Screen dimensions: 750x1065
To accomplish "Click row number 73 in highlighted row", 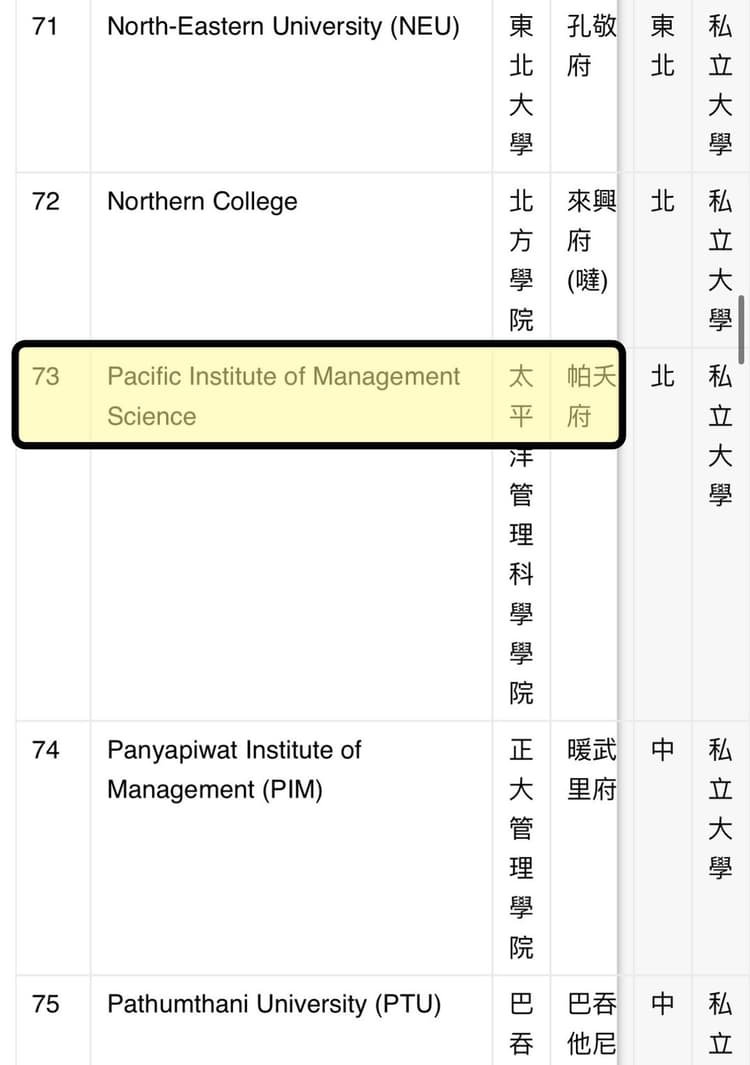I will pos(46,377).
